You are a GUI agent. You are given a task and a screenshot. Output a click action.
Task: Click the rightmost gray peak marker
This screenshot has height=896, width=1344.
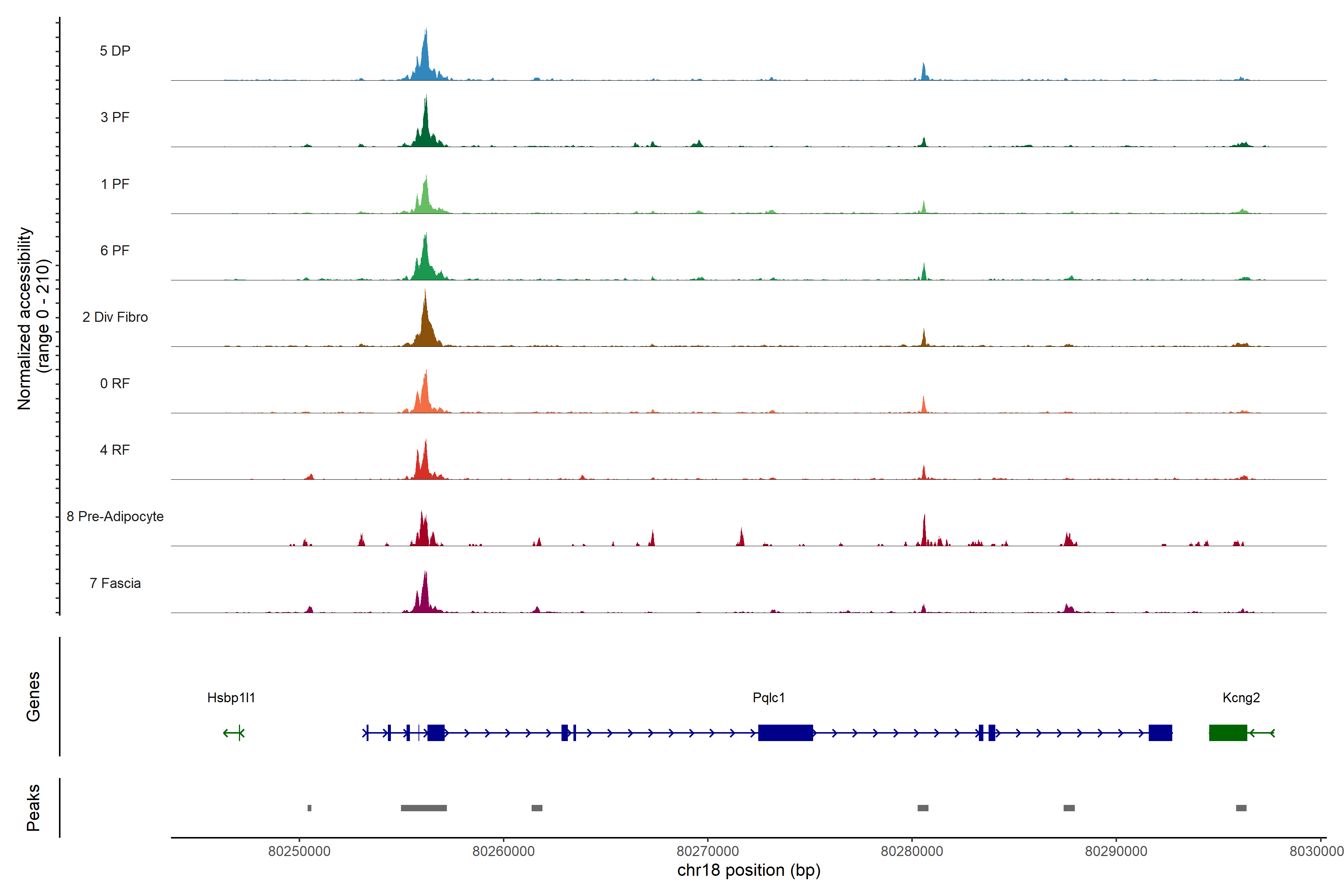[x=1241, y=808]
